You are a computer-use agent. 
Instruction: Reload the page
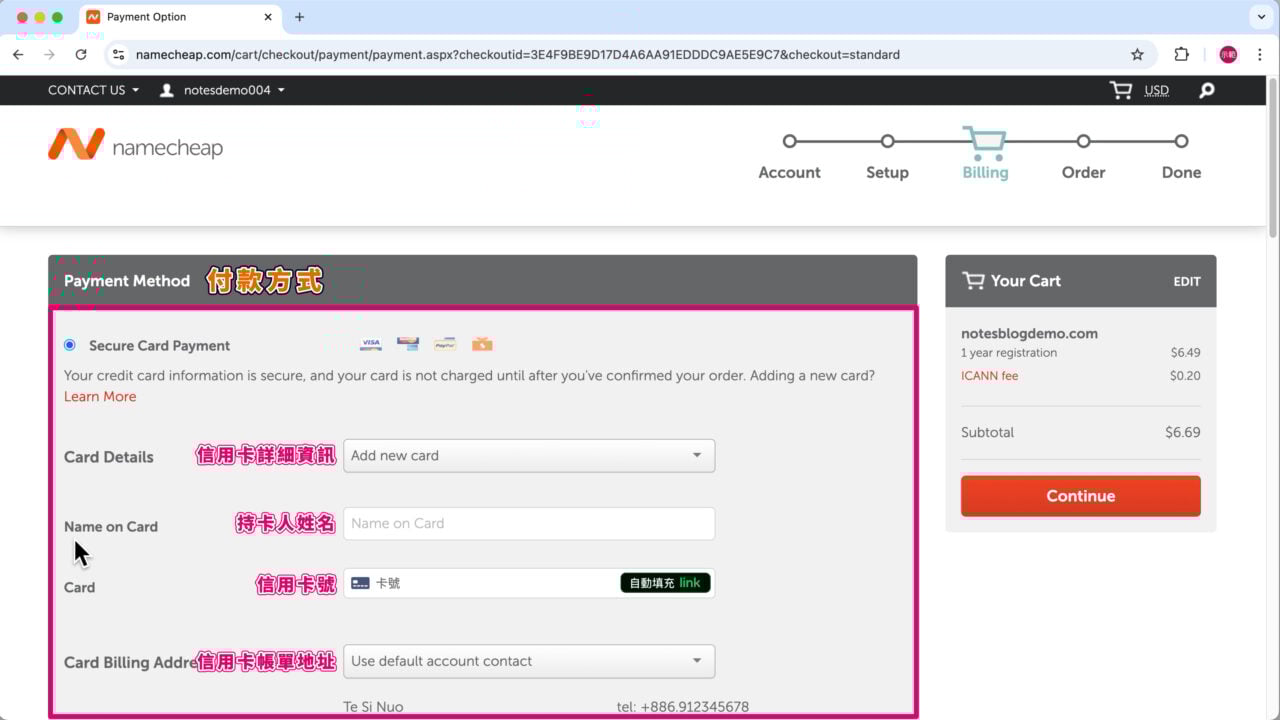tap(81, 55)
